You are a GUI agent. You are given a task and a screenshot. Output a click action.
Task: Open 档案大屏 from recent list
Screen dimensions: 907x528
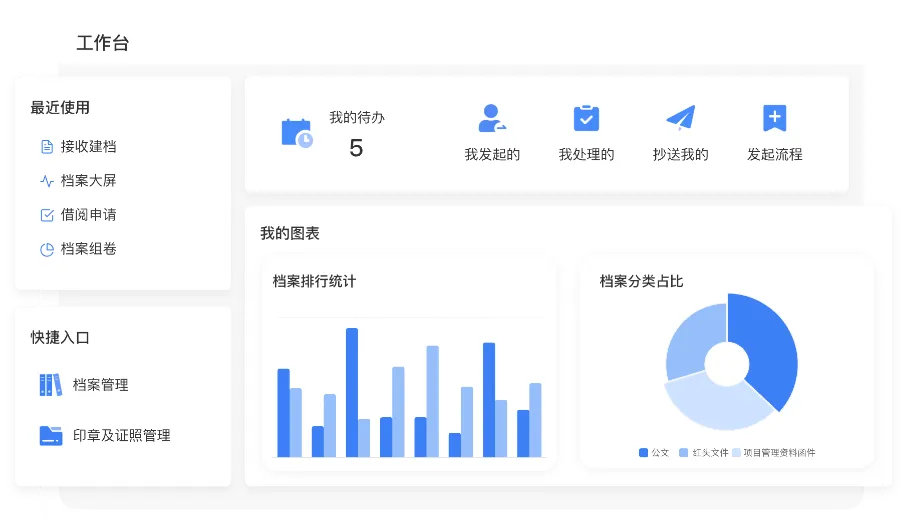(89, 181)
